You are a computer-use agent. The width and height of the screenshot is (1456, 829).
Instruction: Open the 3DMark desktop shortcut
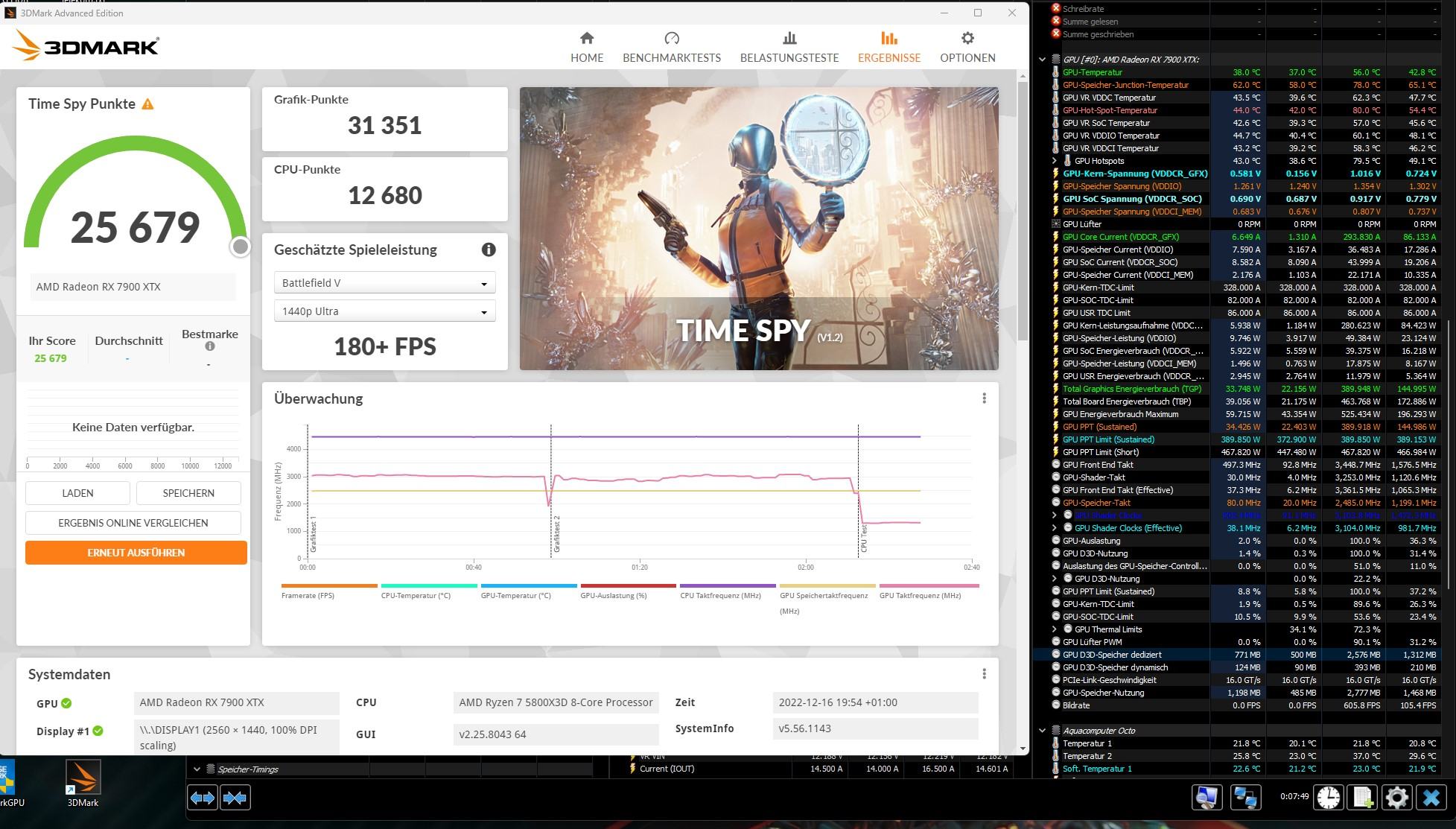click(83, 784)
